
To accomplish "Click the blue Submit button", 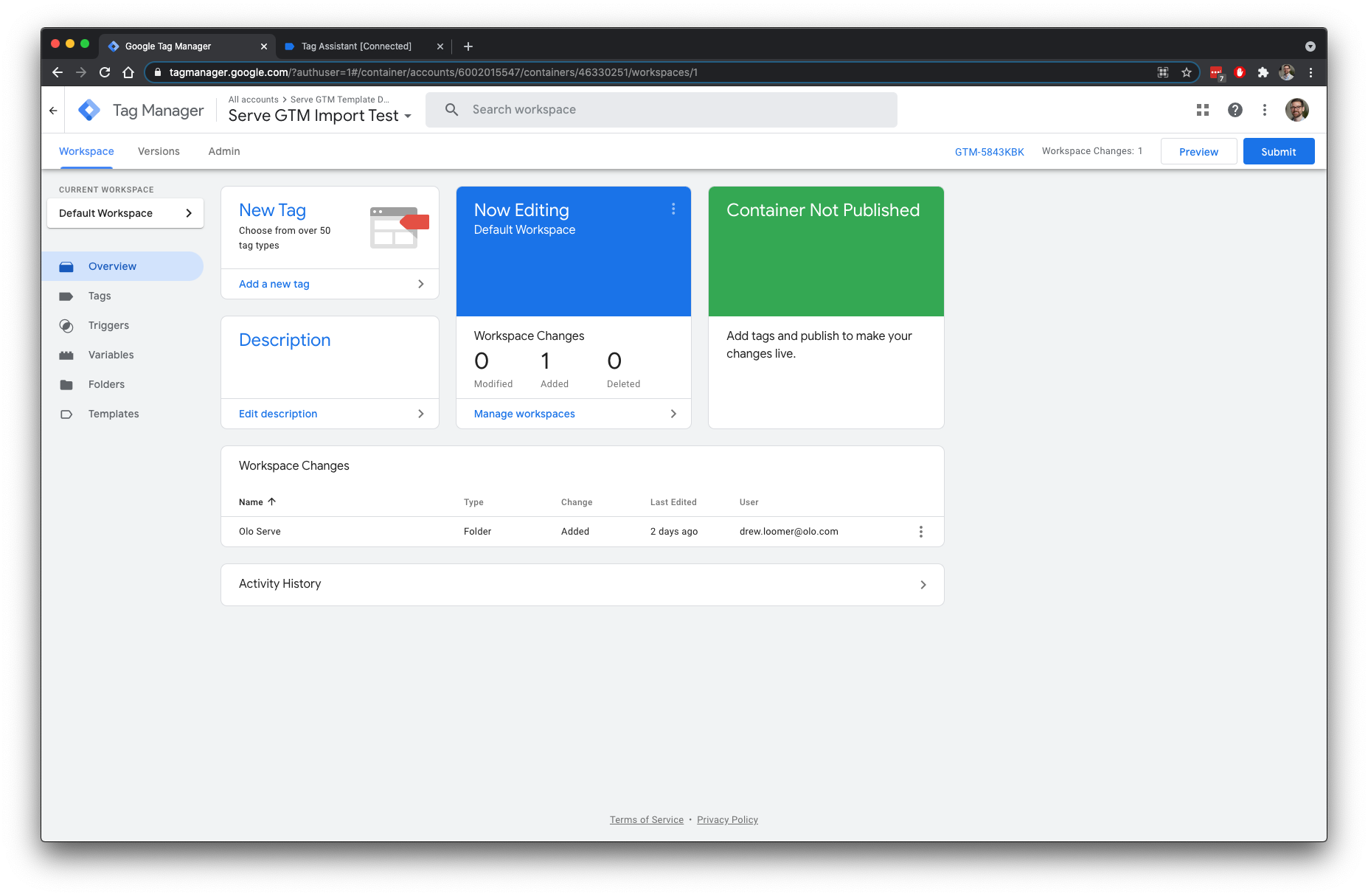I will click(1279, 151).
